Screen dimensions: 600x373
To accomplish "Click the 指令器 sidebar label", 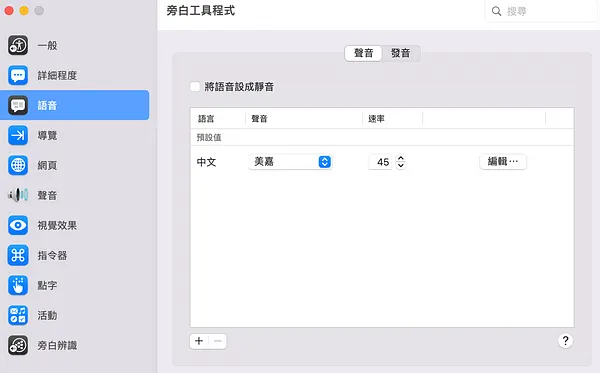I will point(52,255).
